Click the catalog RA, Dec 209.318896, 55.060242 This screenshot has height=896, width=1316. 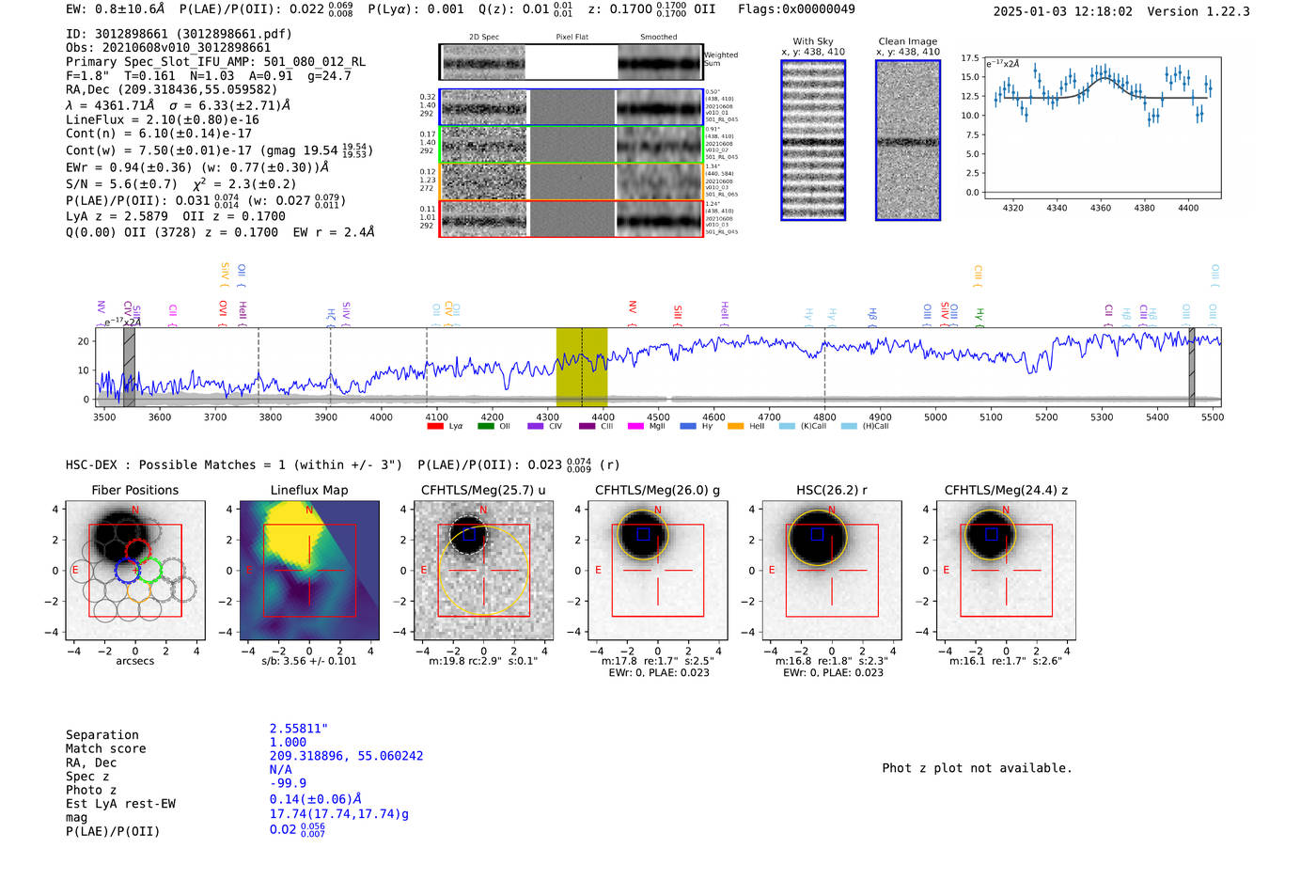pyautogui.click(x=346, y=756)
